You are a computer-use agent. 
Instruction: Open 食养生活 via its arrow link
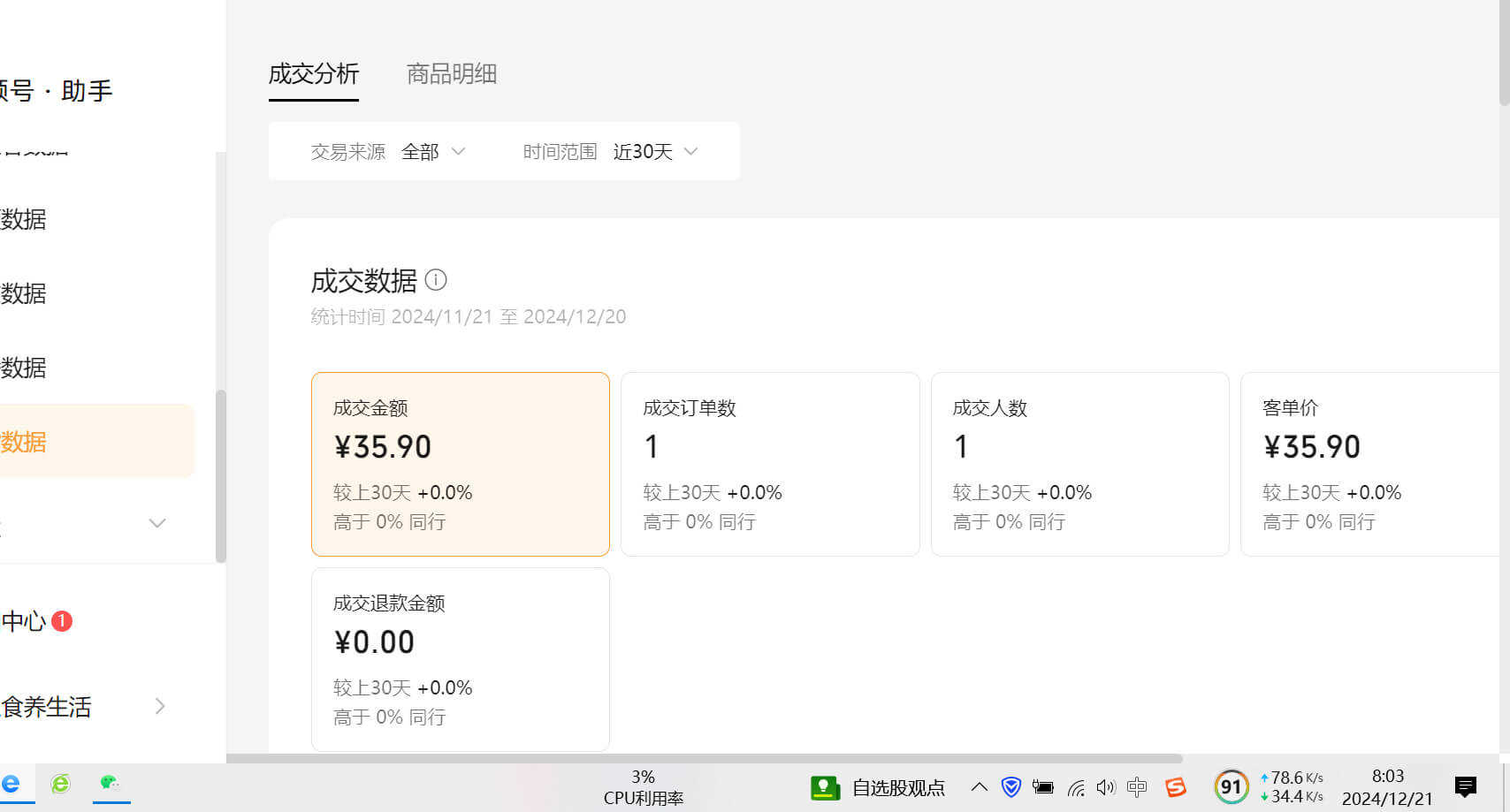(160, 706)
